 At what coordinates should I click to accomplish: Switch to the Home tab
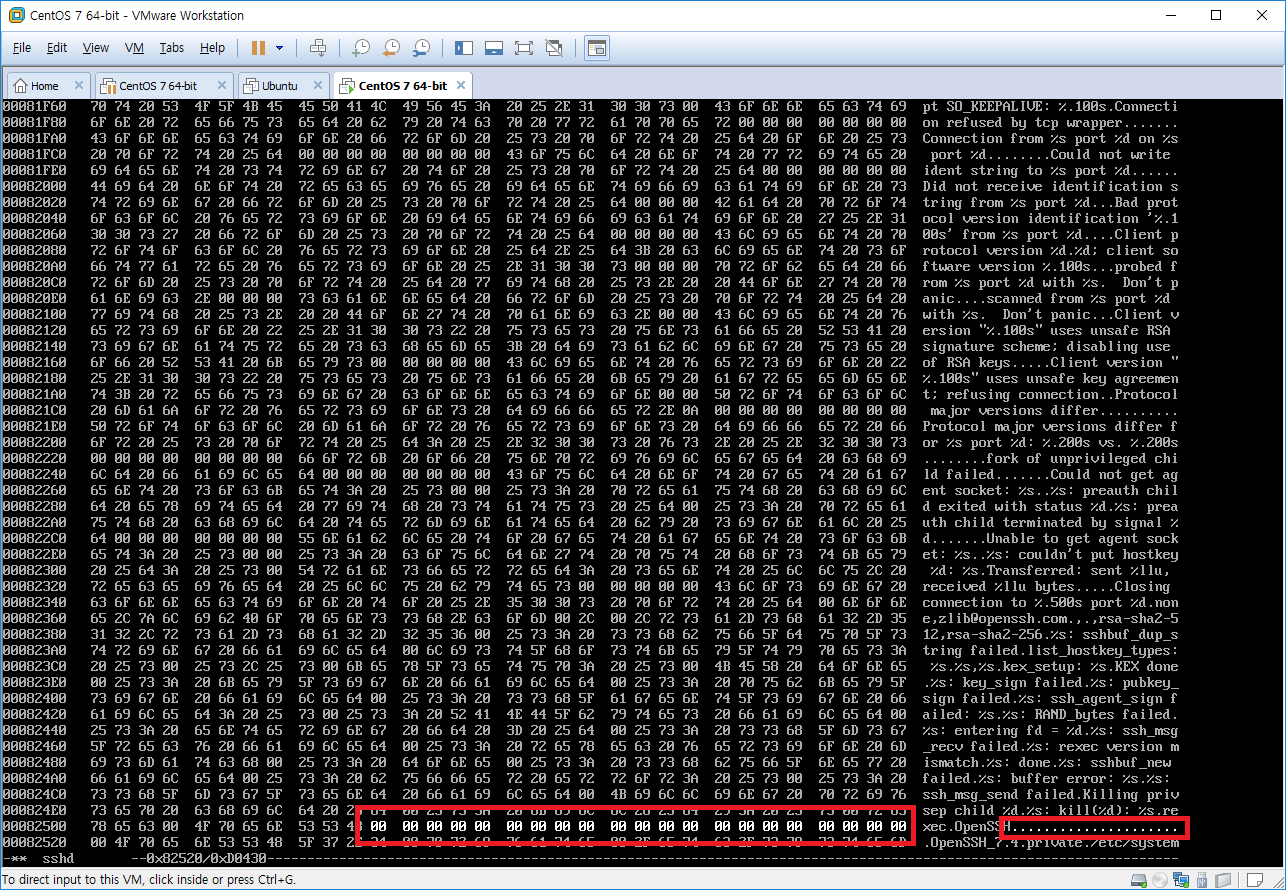pos(48,85)
